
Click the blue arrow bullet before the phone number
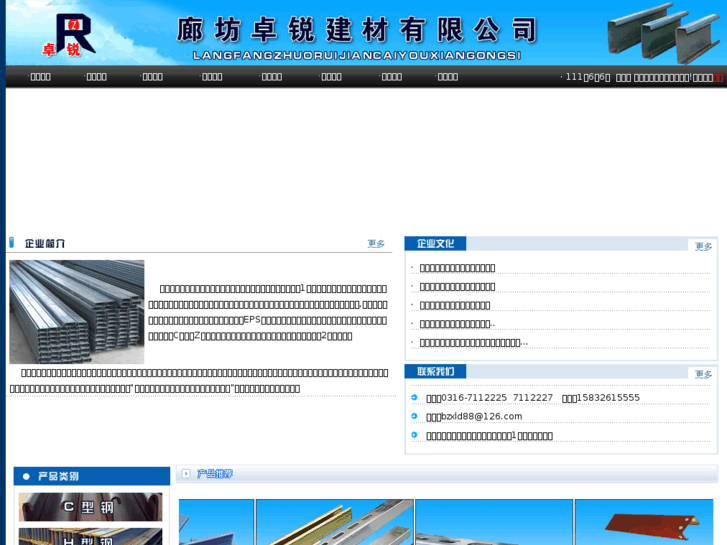pos(415,398)
